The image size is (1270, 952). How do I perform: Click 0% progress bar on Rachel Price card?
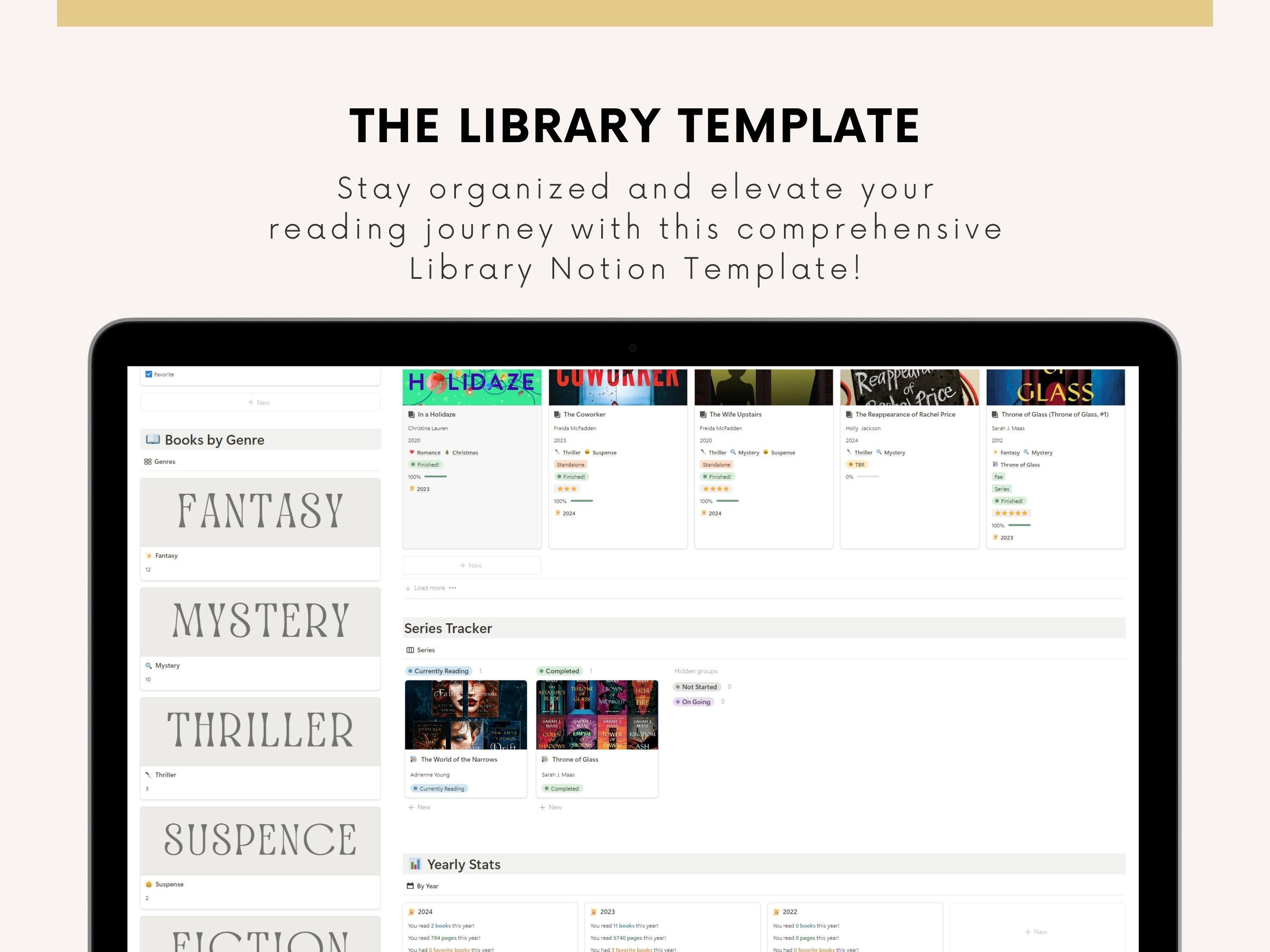coord(868,477)
